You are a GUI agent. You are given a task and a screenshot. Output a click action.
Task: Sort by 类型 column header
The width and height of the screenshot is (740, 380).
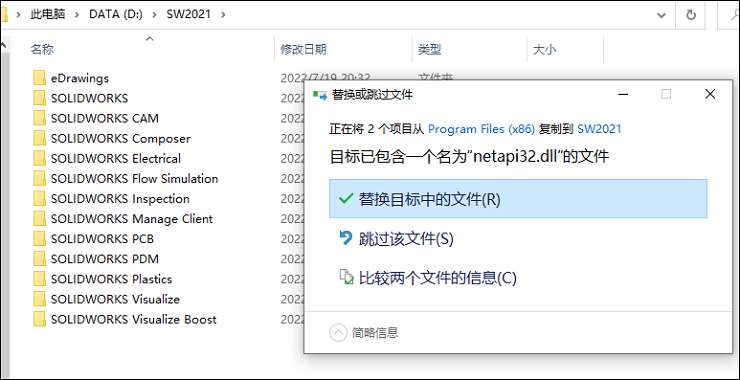click(429, 49)
